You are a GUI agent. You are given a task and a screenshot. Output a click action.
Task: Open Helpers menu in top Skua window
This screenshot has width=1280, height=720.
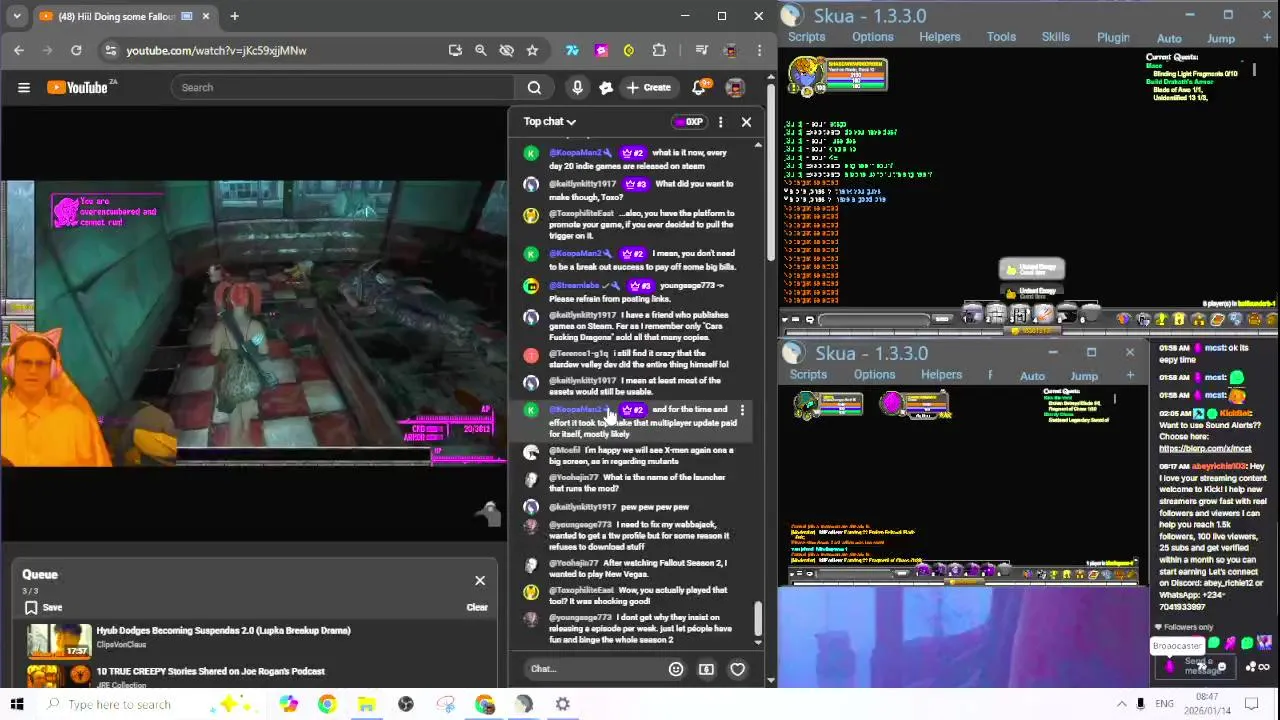point(940,37)
